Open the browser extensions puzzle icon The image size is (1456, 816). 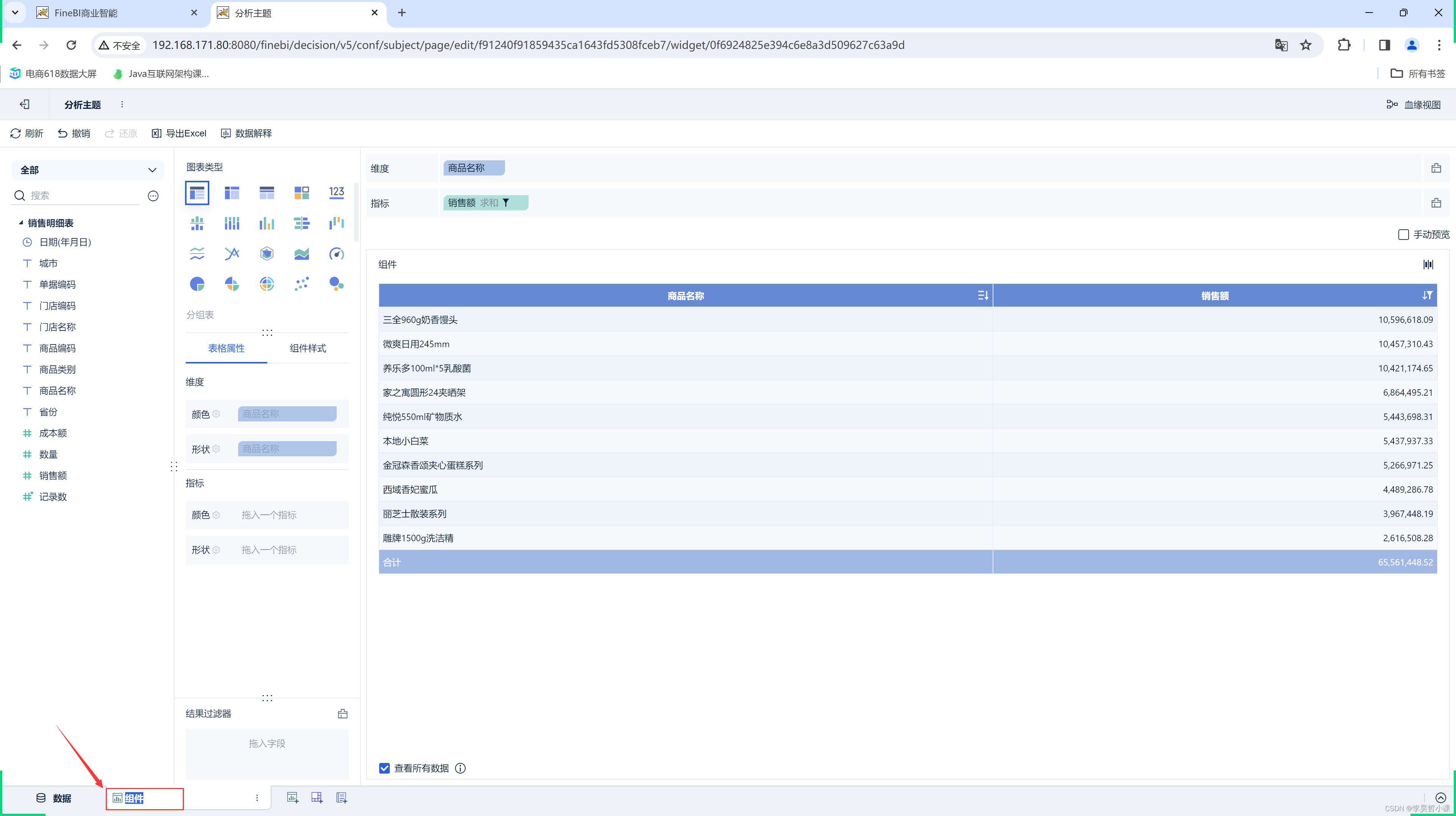(1344, 45)
